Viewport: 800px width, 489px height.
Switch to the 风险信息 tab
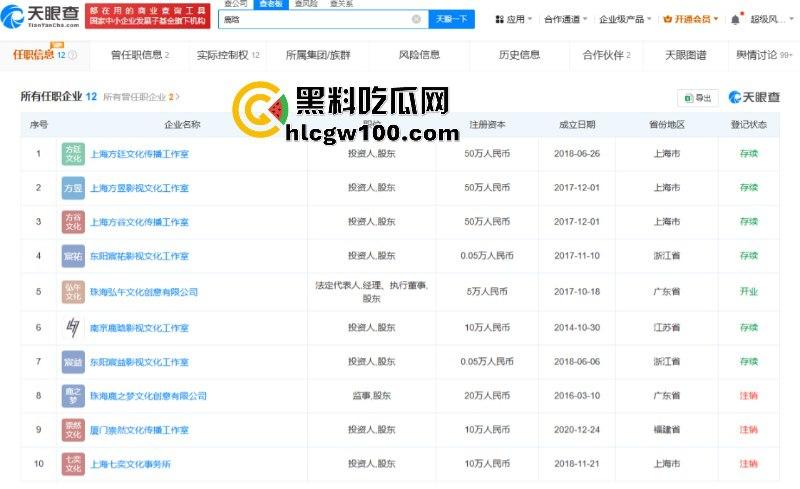tap(419, 55)
